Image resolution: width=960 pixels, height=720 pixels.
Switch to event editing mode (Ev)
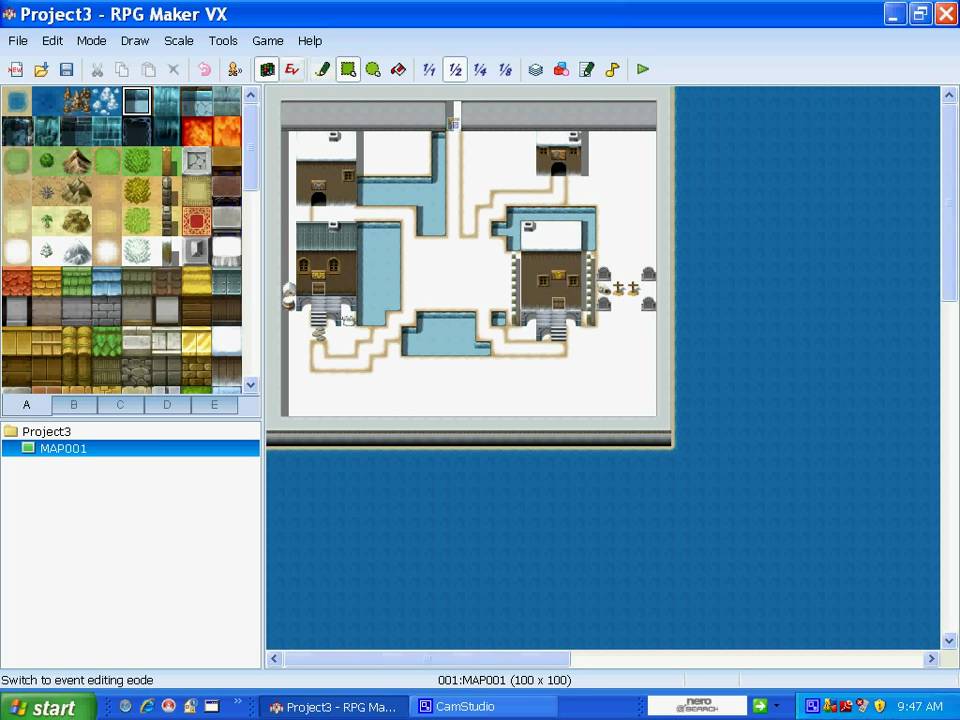(x=292, y=69)
